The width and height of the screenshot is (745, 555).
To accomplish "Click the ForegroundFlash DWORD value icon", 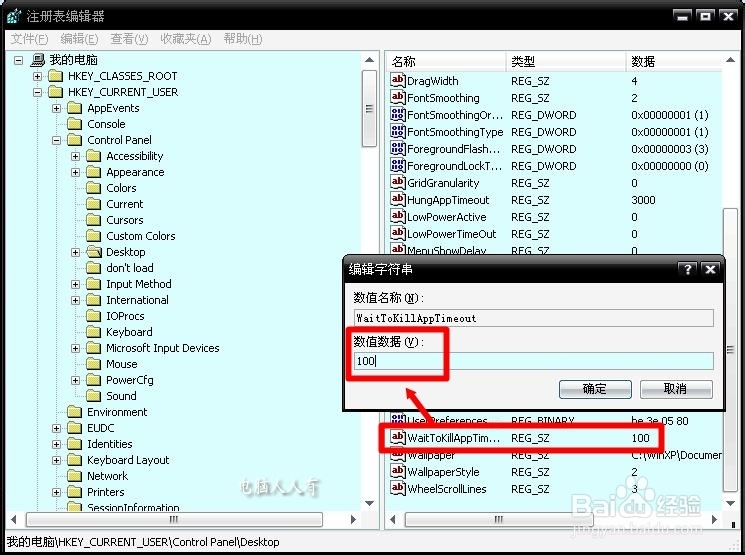I will click(398, 148).
